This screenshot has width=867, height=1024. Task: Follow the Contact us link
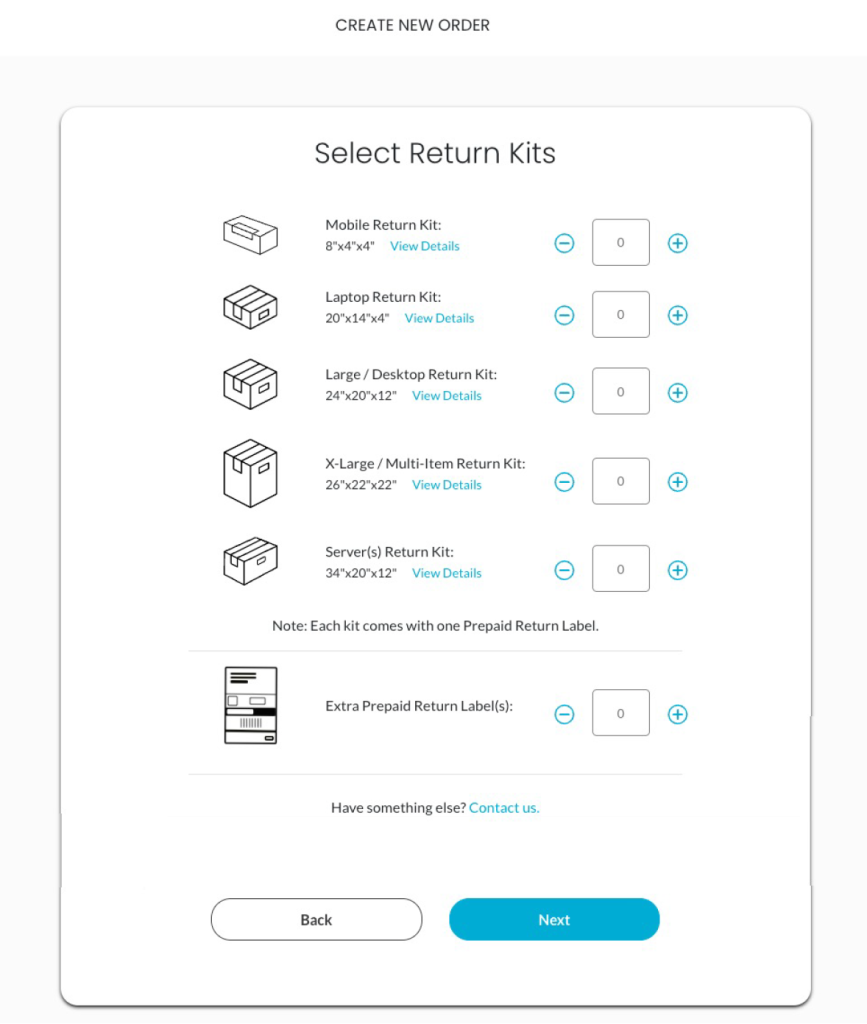coord(504,808)
